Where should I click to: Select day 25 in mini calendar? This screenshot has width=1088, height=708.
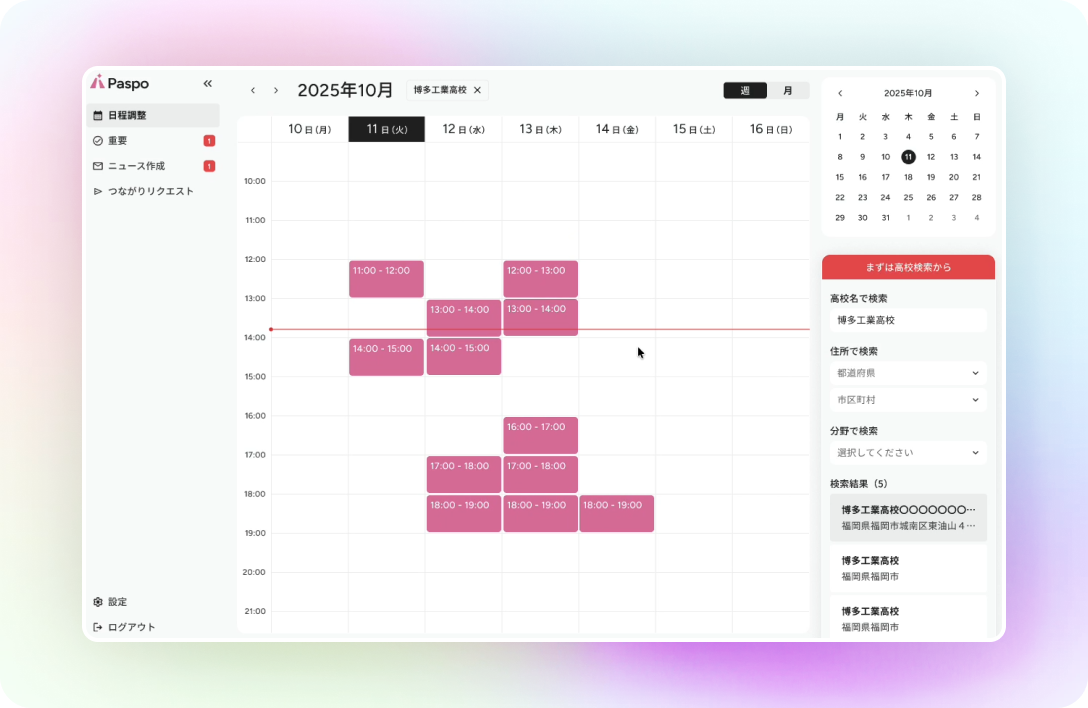pos(908,197)
